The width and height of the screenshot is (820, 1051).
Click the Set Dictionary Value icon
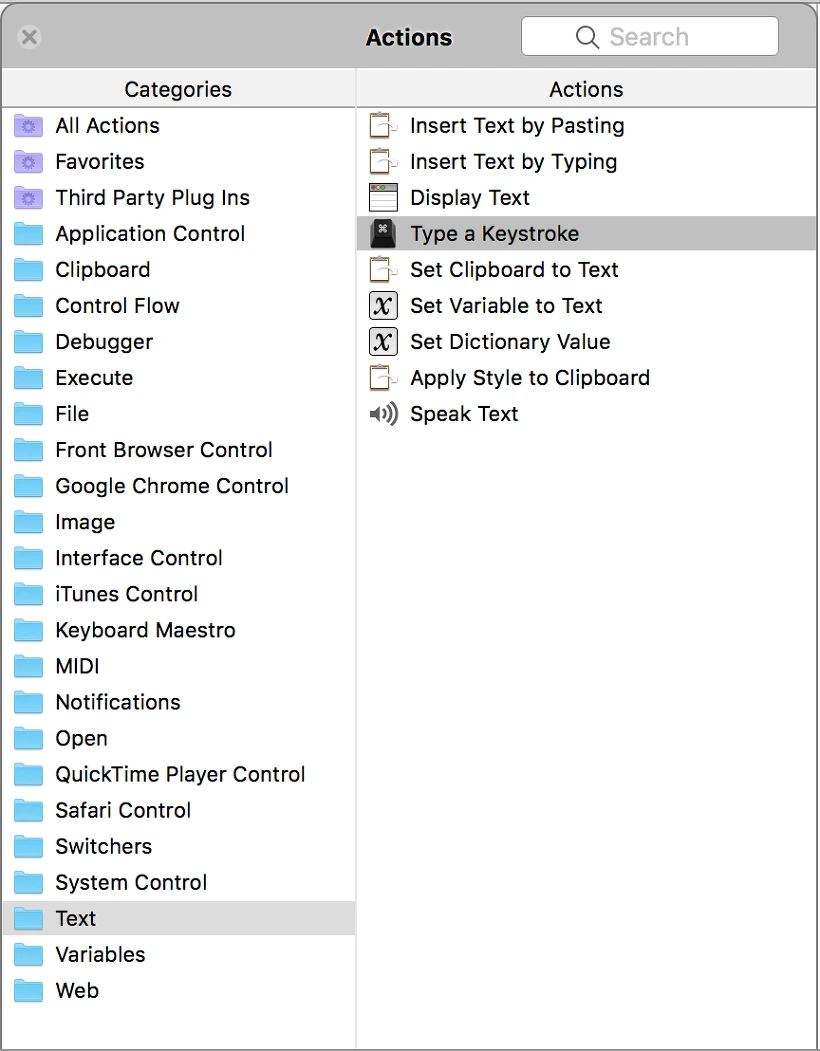point(384,342)
